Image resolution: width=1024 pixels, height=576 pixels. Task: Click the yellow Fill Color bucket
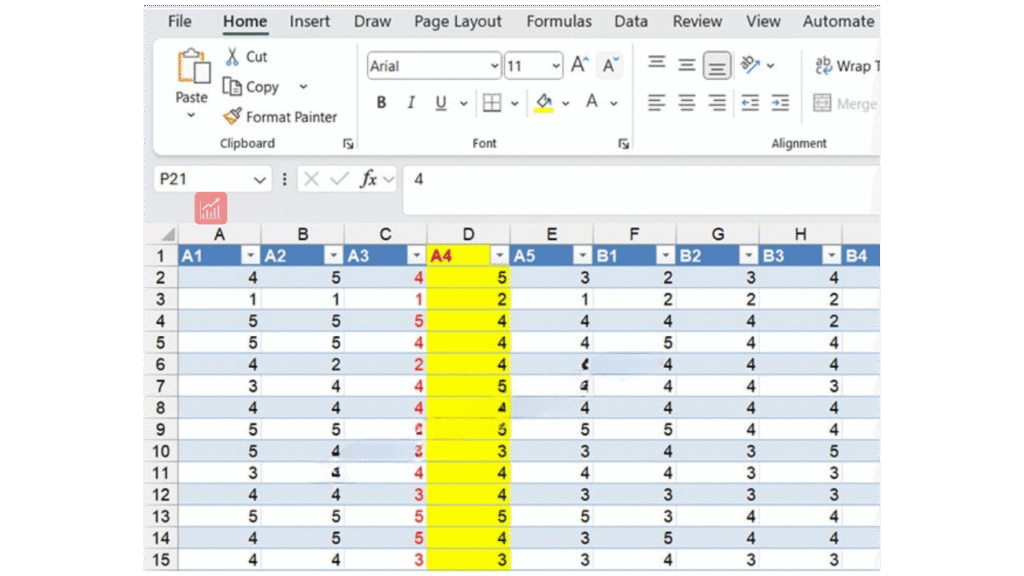(543, 103)
